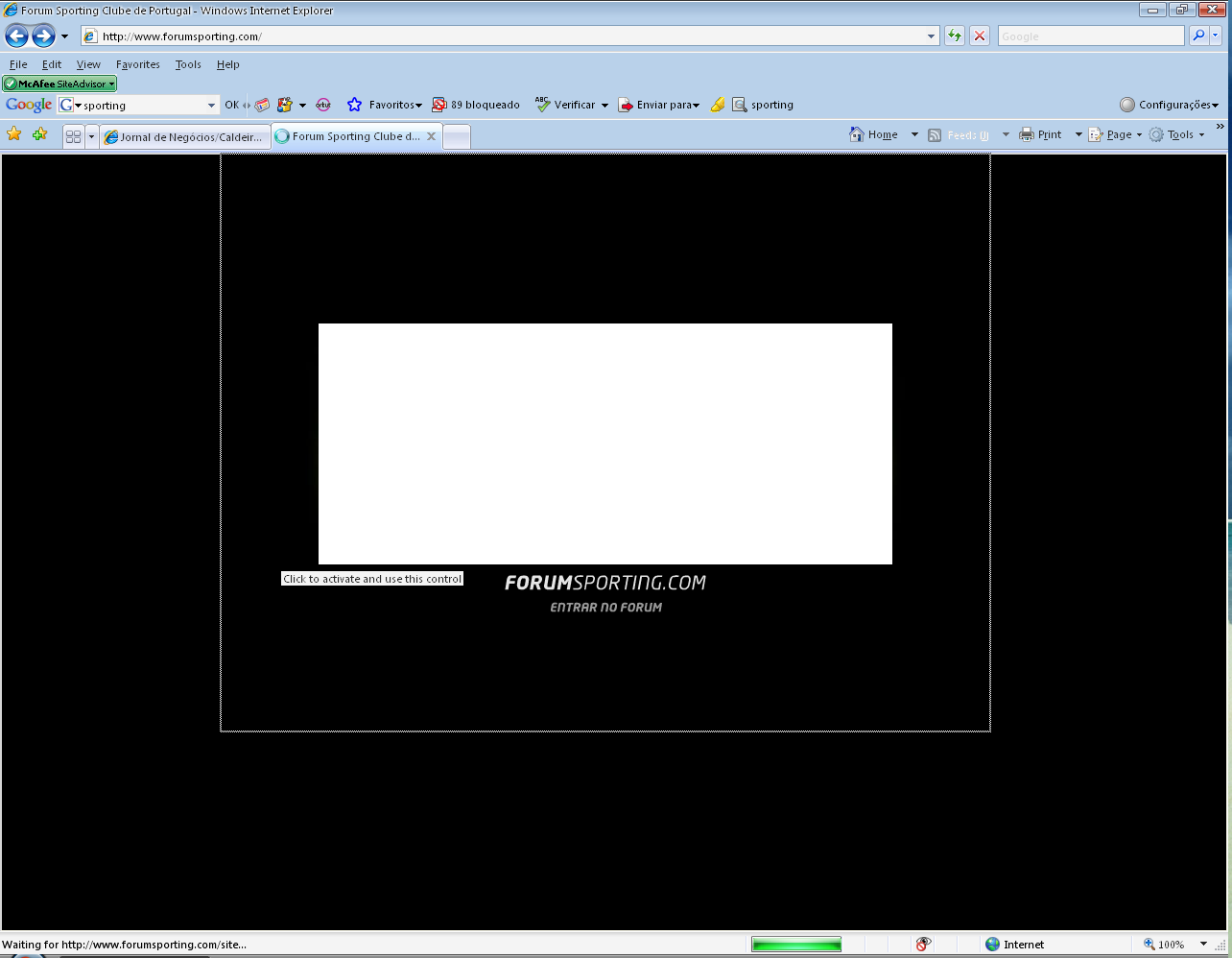Viewport: 1232px width, 958px height.
Task: Click the Add to Favorites star-plus icon
Action: coord(39,134)
